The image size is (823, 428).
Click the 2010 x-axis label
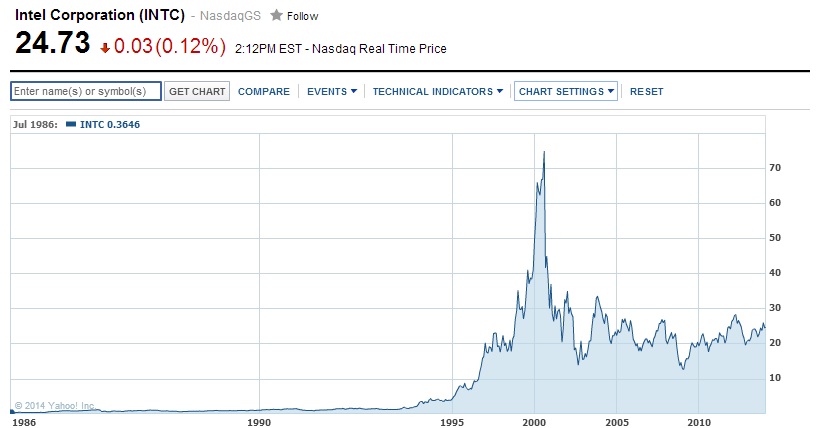point(699,422)
